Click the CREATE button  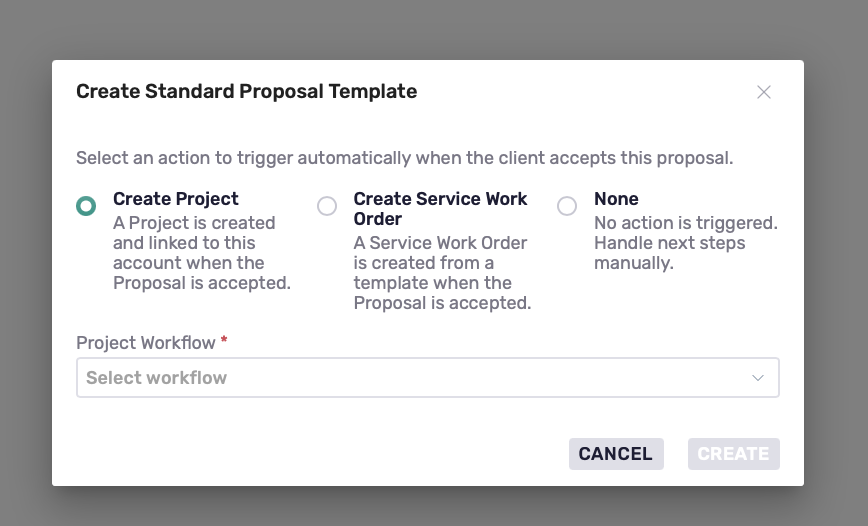click(733, 454)
